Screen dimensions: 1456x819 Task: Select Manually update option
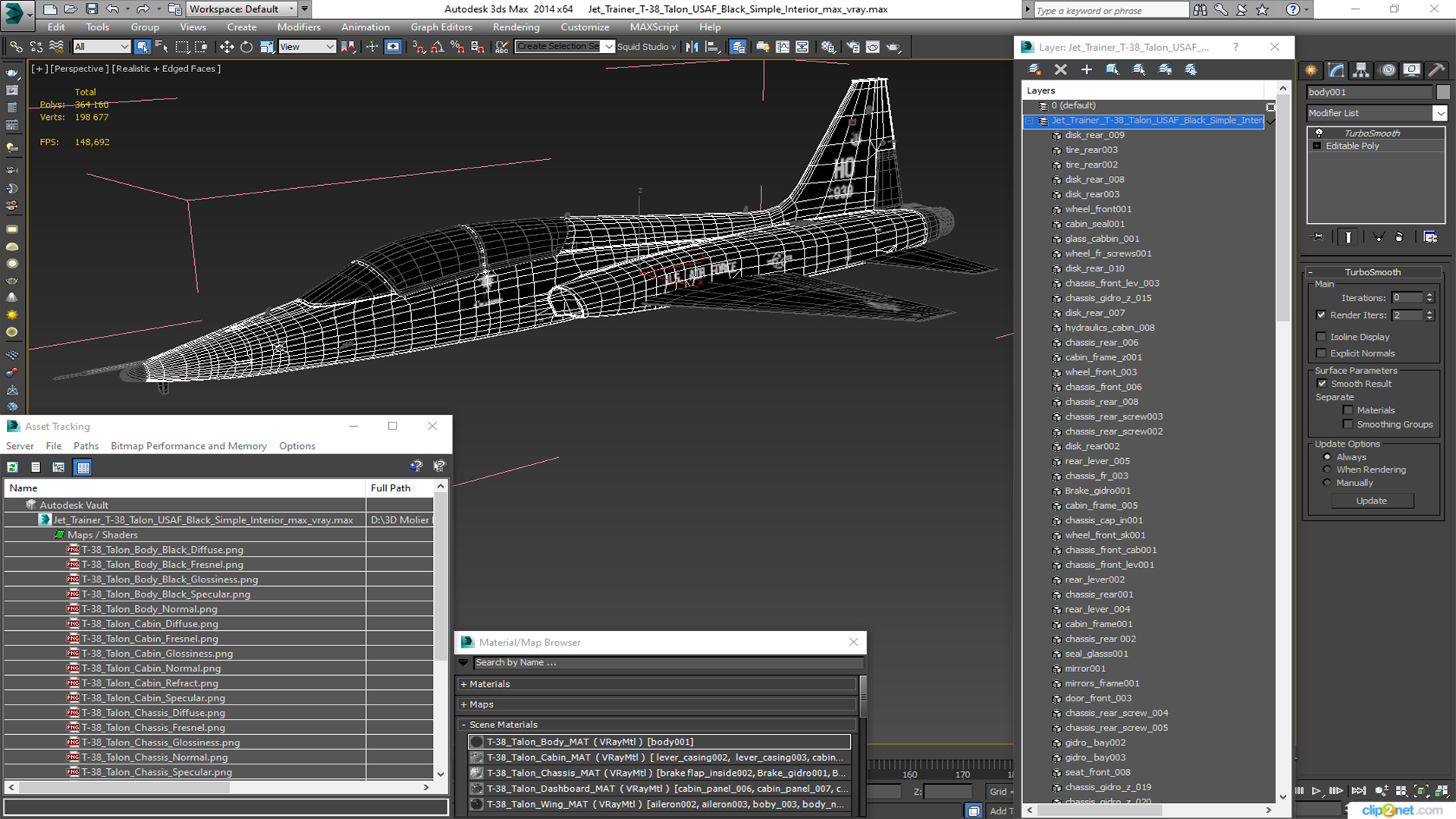point(1327,482)
